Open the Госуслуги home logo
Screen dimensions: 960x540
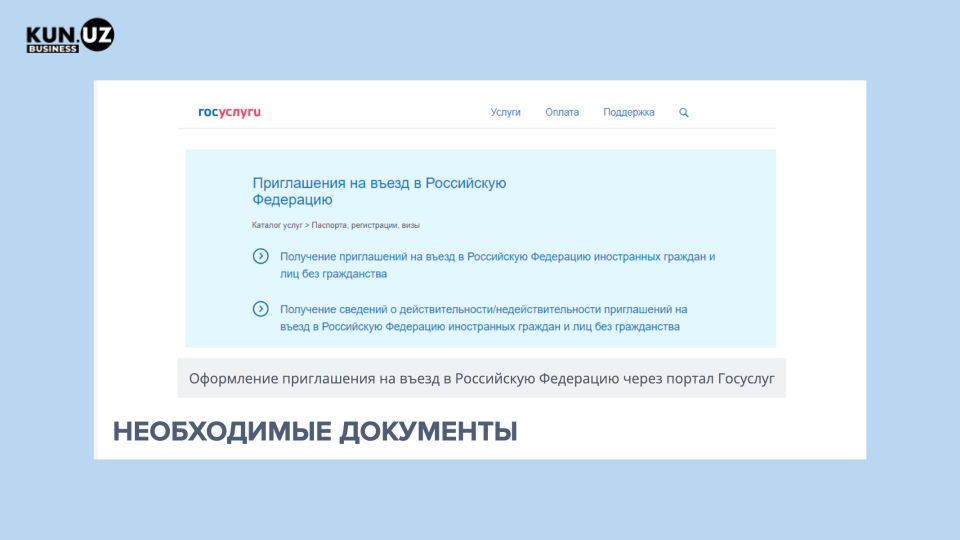pyautogui.click(x=229, y=112)
